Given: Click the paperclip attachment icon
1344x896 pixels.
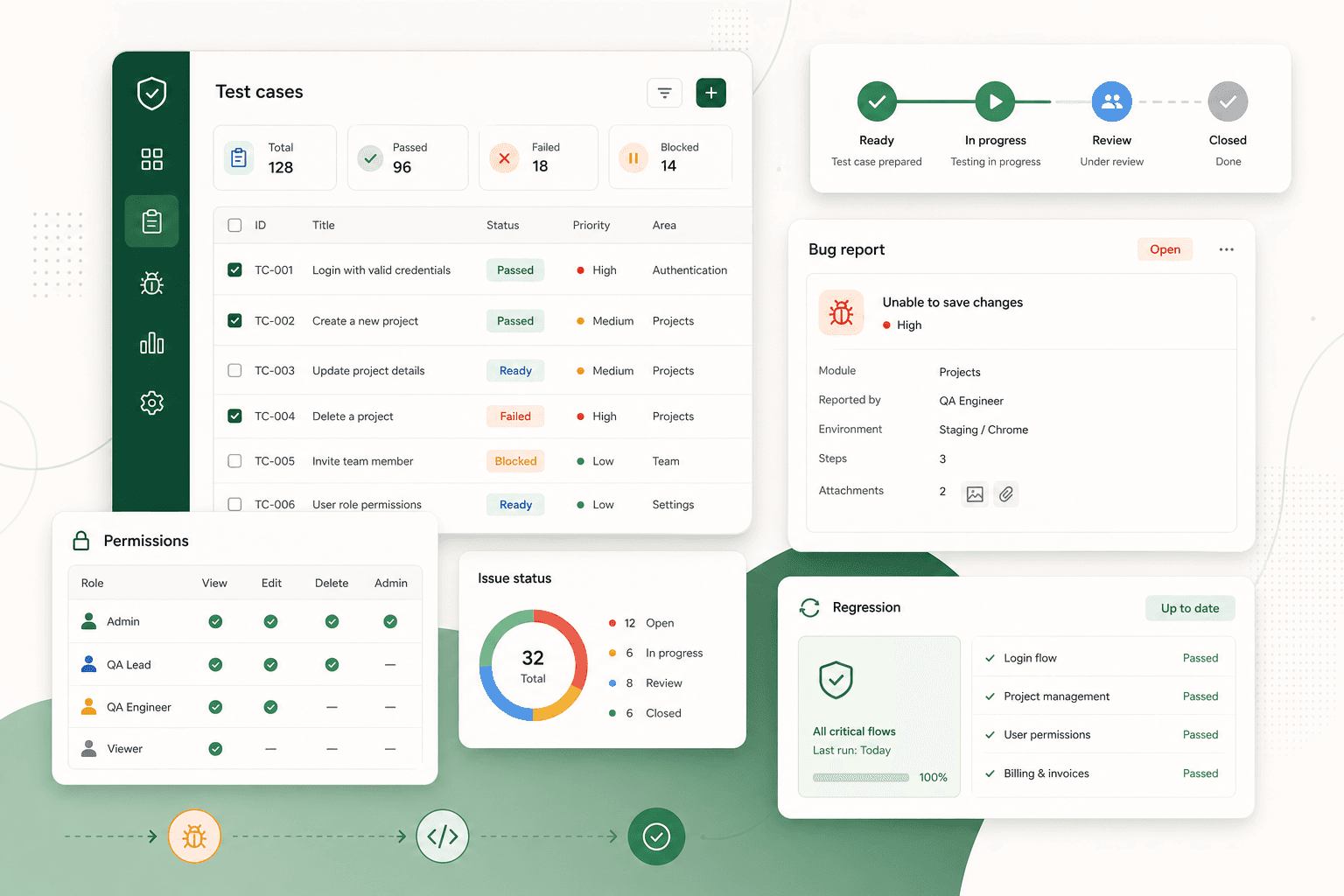Looking at the screenshot, I should pos(1006,494).
